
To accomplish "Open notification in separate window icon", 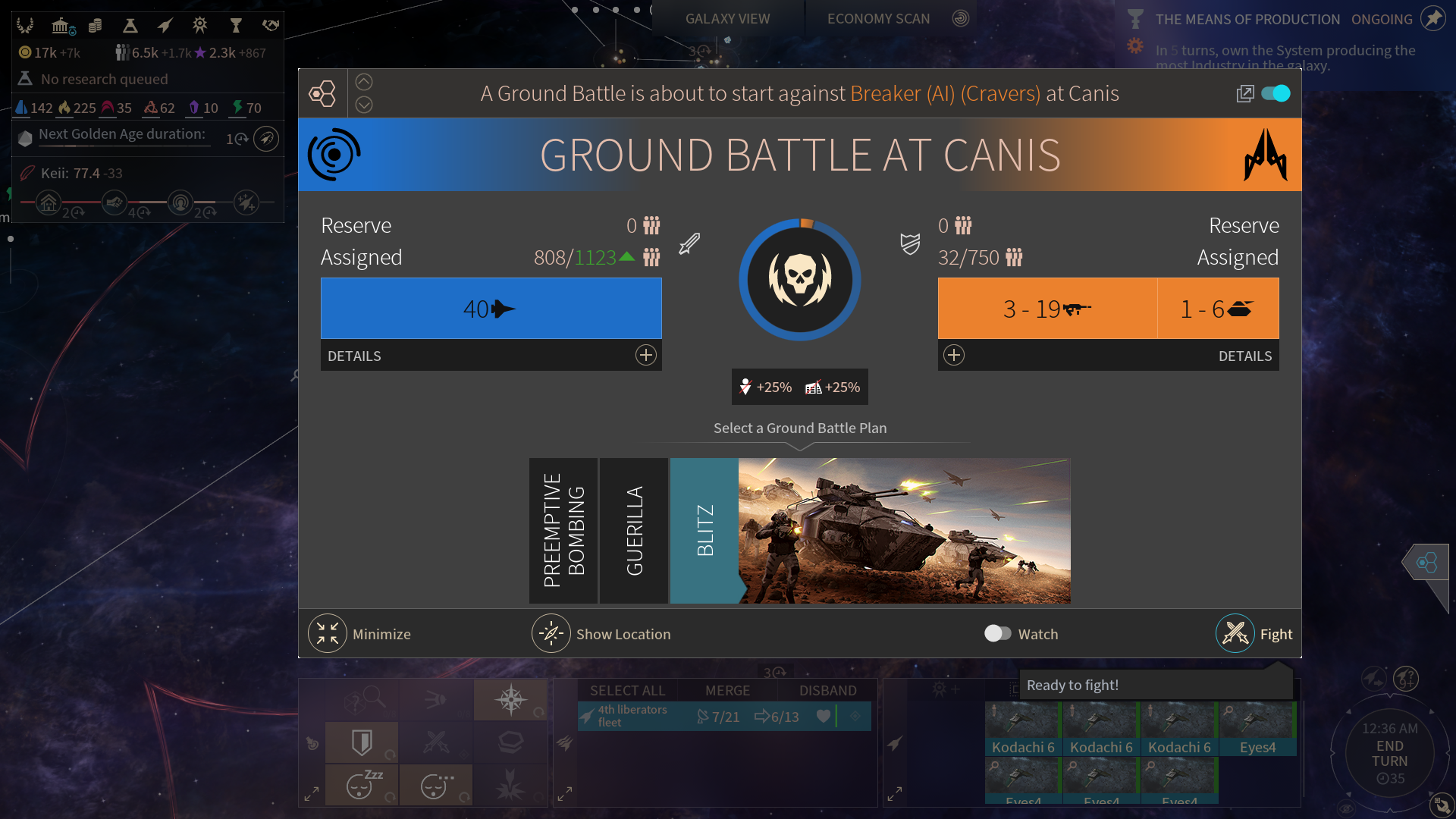I will point(1244,93).
